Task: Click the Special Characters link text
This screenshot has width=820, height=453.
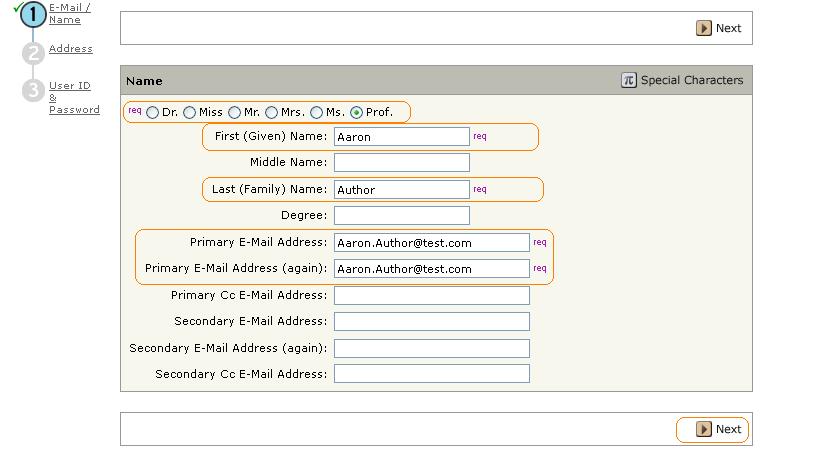Action: (691, 80)
